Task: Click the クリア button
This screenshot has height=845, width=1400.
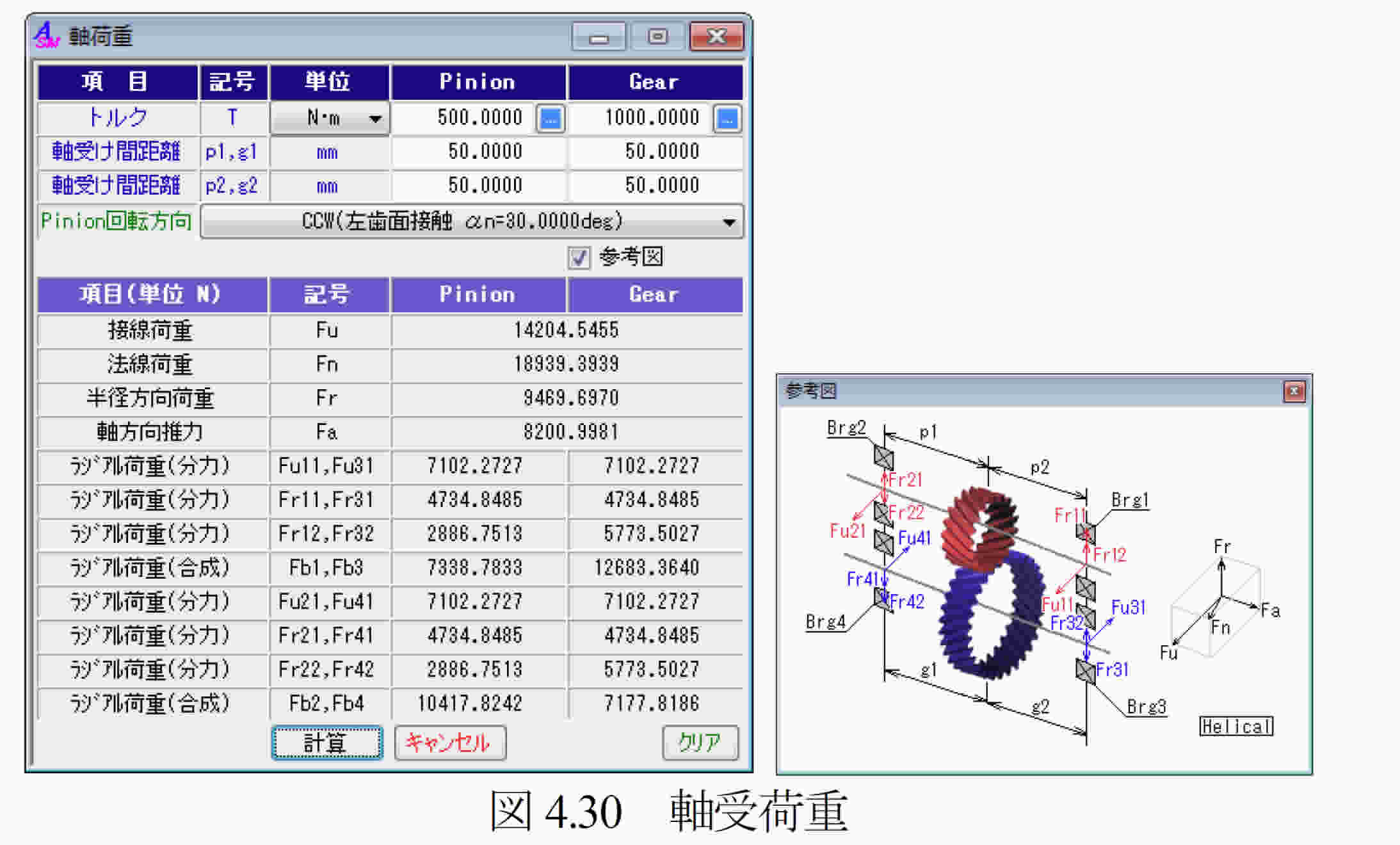Action: [700, 743]
